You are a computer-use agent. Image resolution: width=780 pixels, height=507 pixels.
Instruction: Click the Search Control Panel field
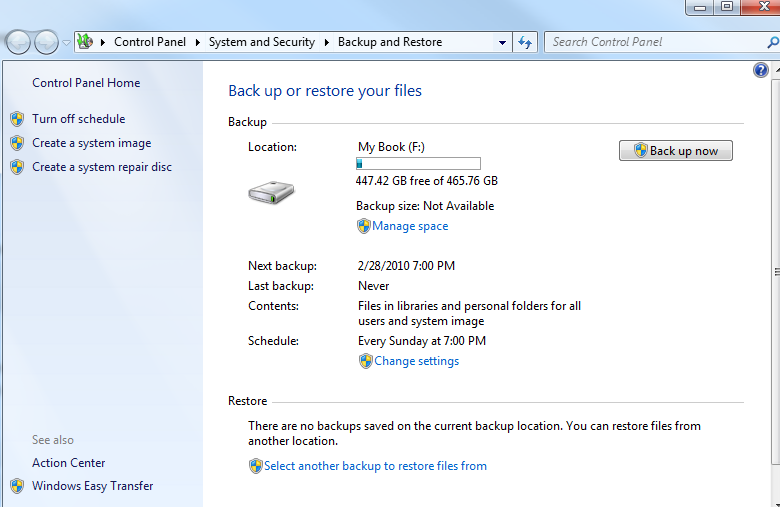tap(655, 42)
